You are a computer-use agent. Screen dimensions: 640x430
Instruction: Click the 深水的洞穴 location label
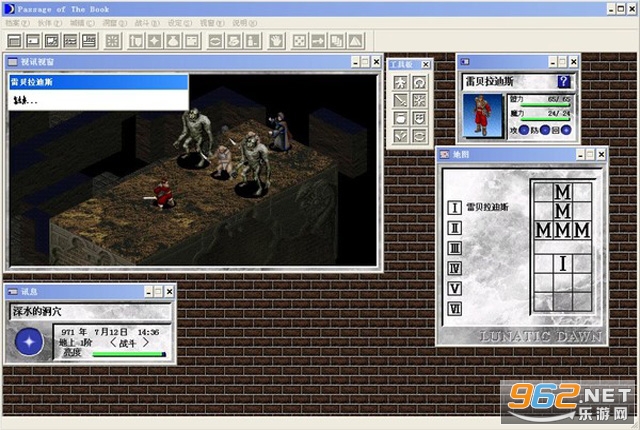[x=37, y=312]
